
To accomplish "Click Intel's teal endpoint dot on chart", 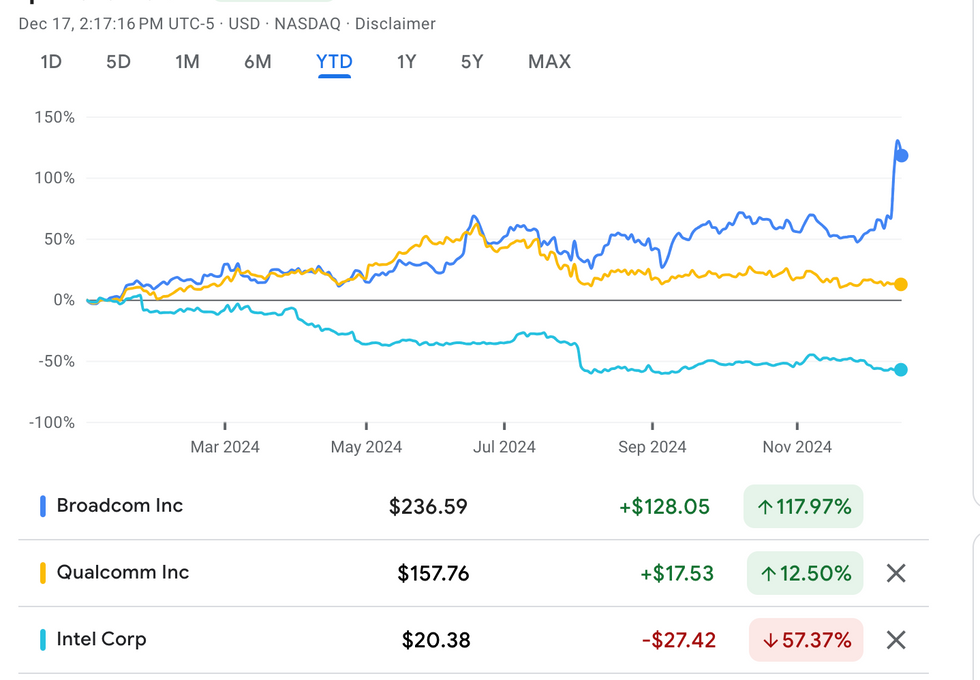I will [900, 370].
